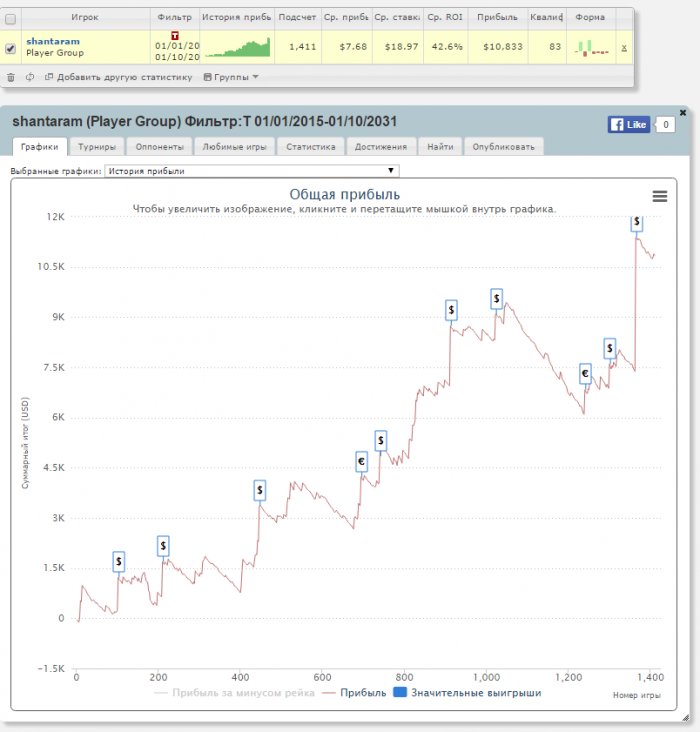Open the Оппоненты tab
700x732 pixels.
160,147
